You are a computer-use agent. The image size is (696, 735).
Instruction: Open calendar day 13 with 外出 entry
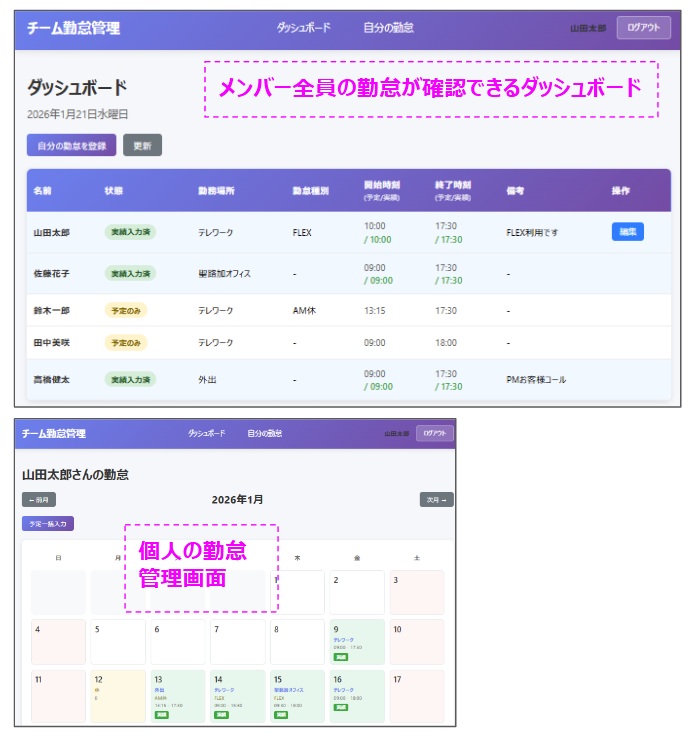click(x=177, y=697)
